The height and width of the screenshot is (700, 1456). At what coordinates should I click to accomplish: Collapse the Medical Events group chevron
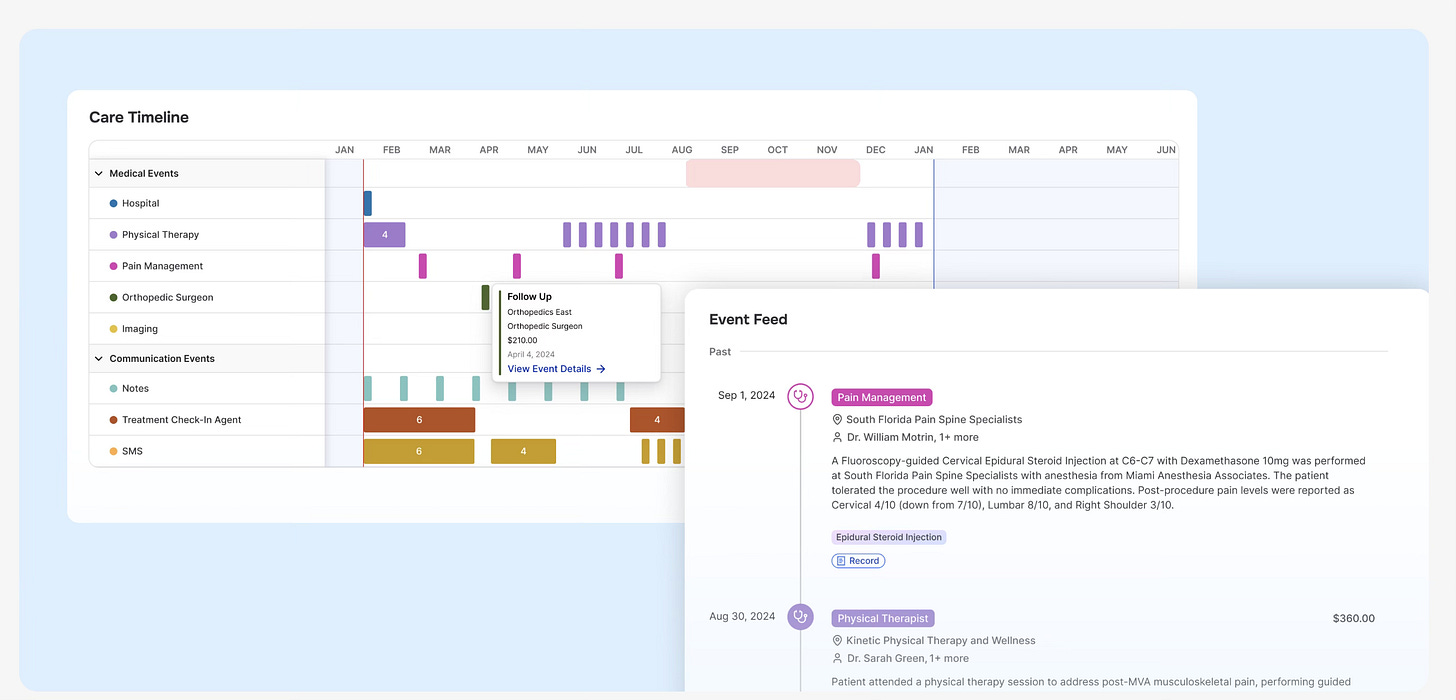tap(98, 173)
